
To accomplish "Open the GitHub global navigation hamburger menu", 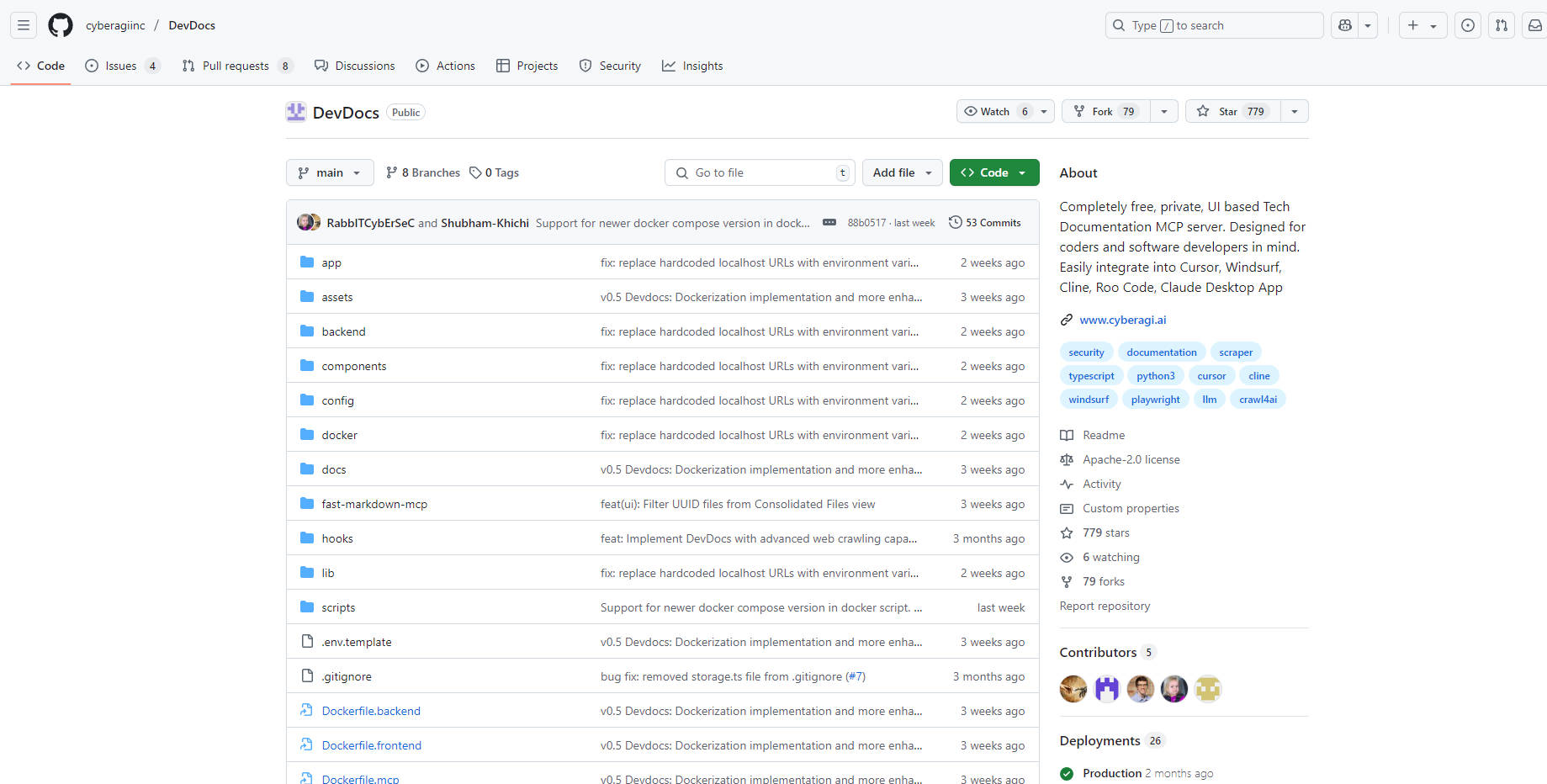I will [23, 24].
